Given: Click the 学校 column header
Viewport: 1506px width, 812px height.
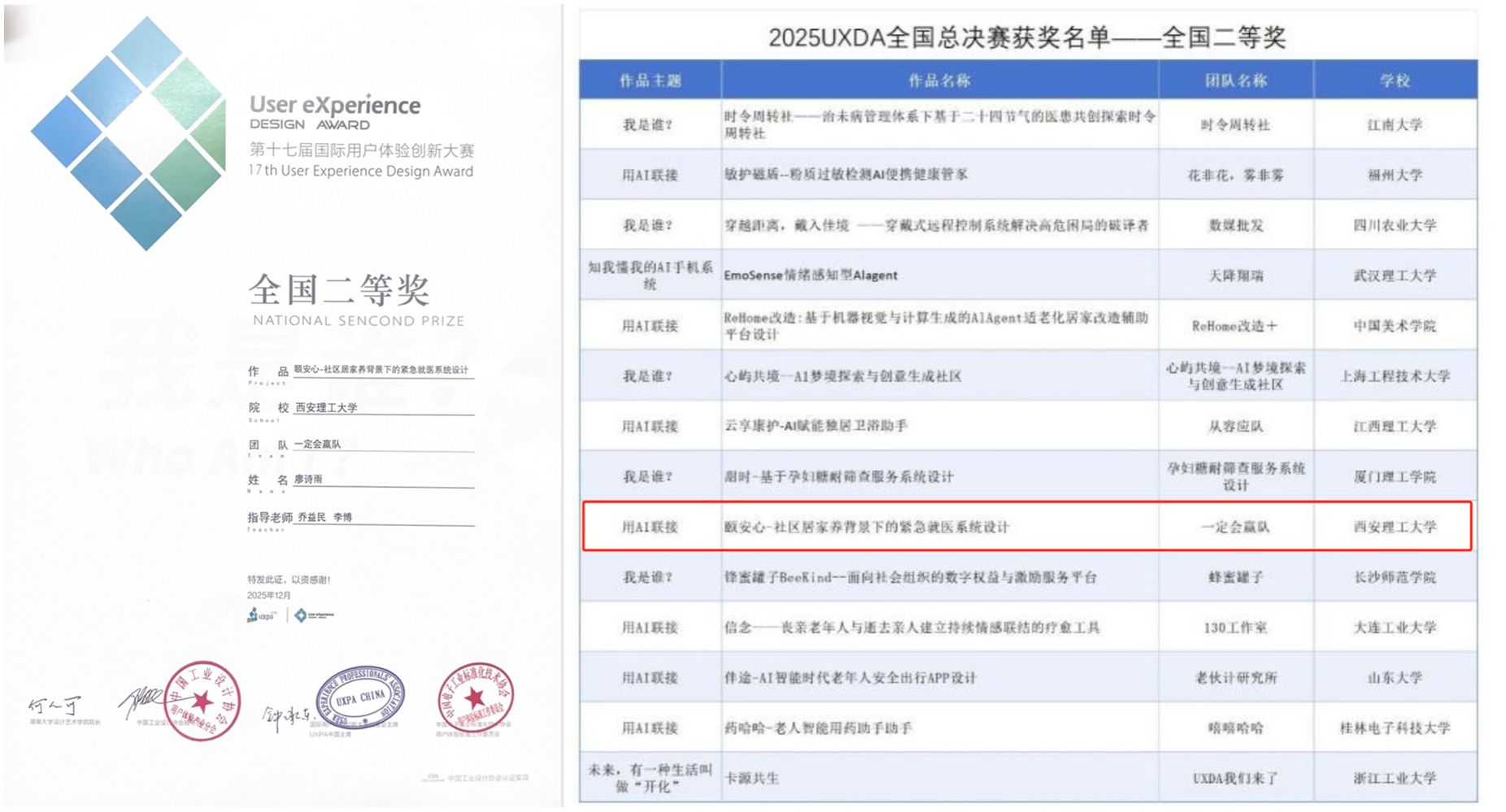Looking at the screenshot, I should point(1395,80).
